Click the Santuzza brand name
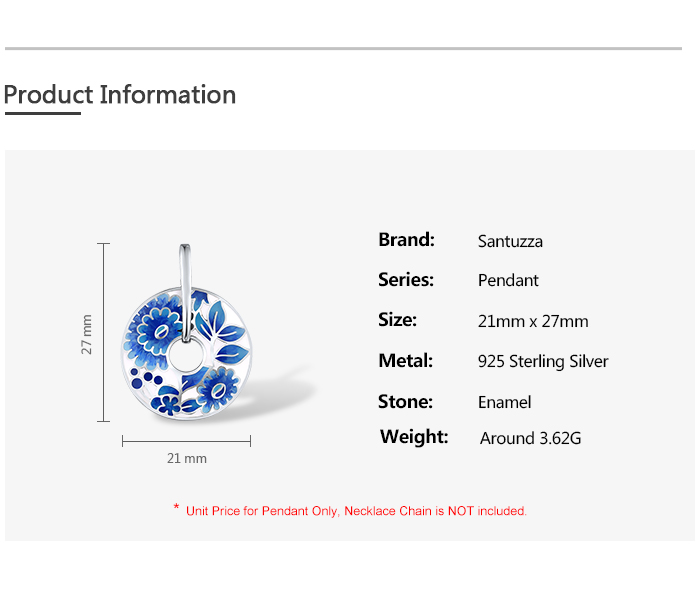This screenshot has height=589, width=700. coord(510,241)
